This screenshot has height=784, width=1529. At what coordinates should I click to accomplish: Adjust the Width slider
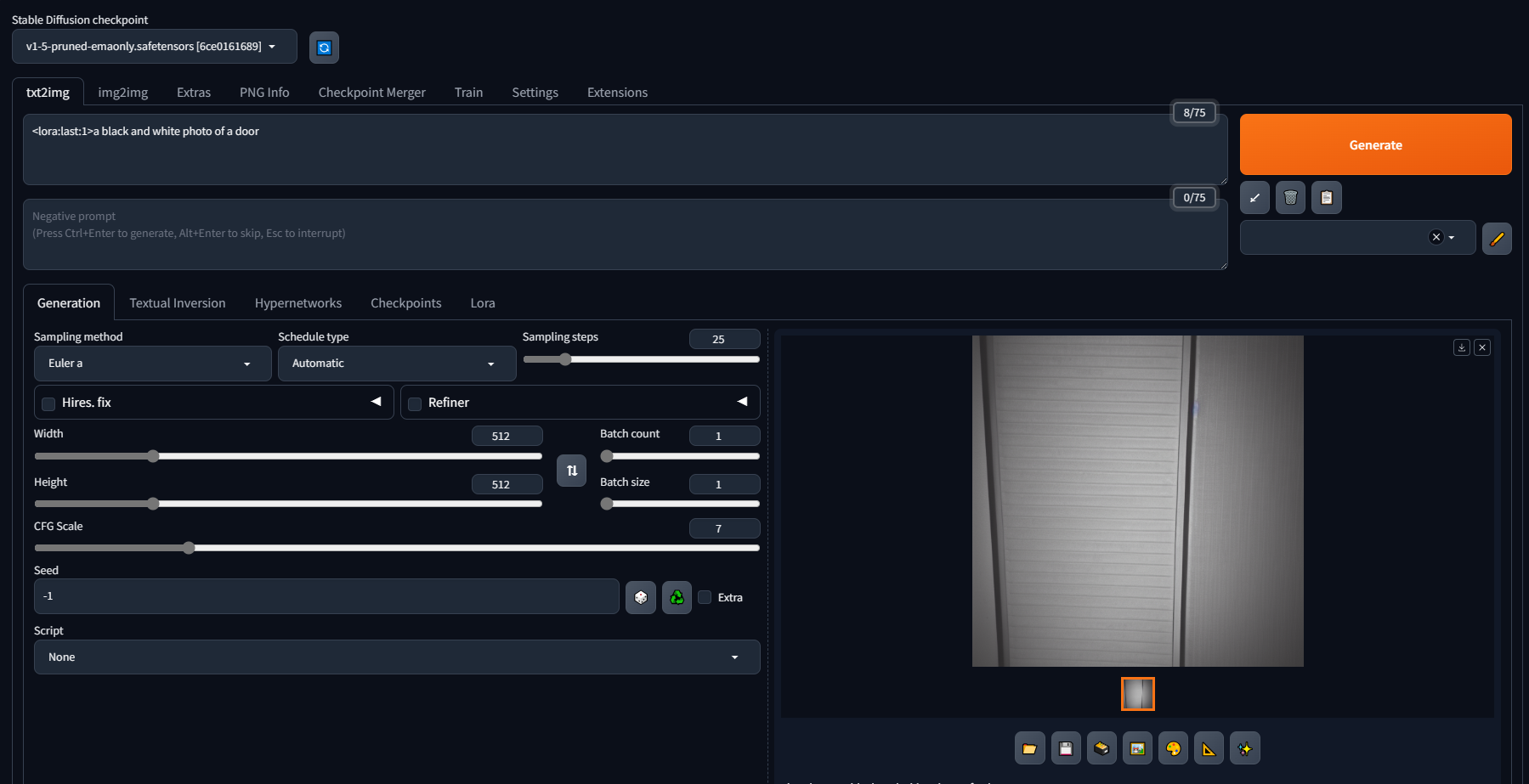(288, 456)
